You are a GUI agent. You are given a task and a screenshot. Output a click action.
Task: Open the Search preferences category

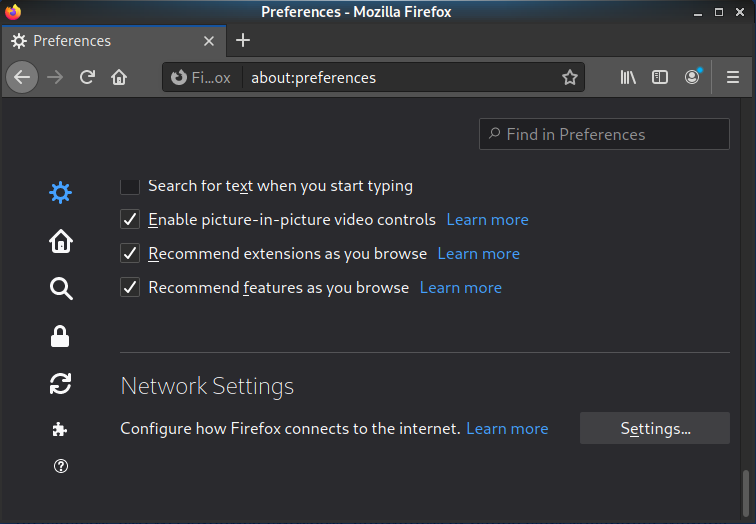[61, 289]
